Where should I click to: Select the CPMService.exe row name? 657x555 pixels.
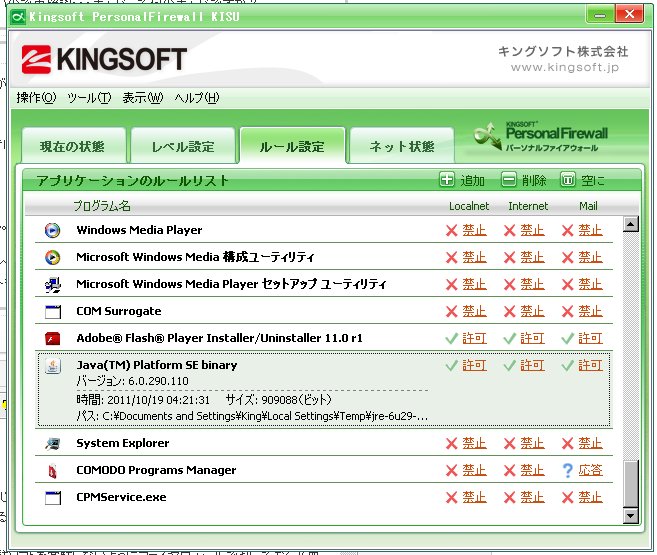[x=121, y=497]
